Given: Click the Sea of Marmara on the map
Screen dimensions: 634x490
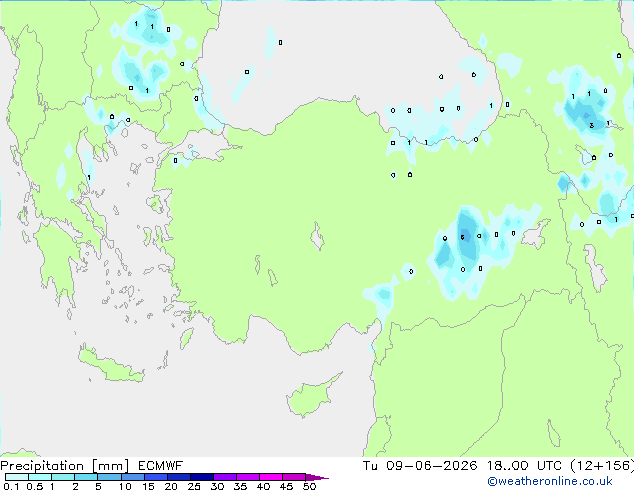Looking at the screenshot, I should 206,146.
